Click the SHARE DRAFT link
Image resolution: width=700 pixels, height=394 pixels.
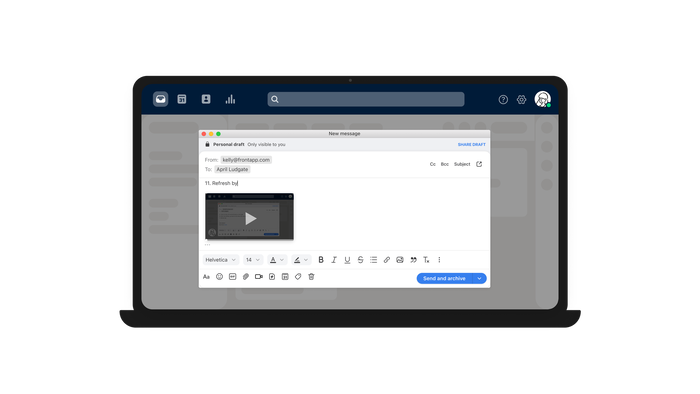(x=471, y=145)
